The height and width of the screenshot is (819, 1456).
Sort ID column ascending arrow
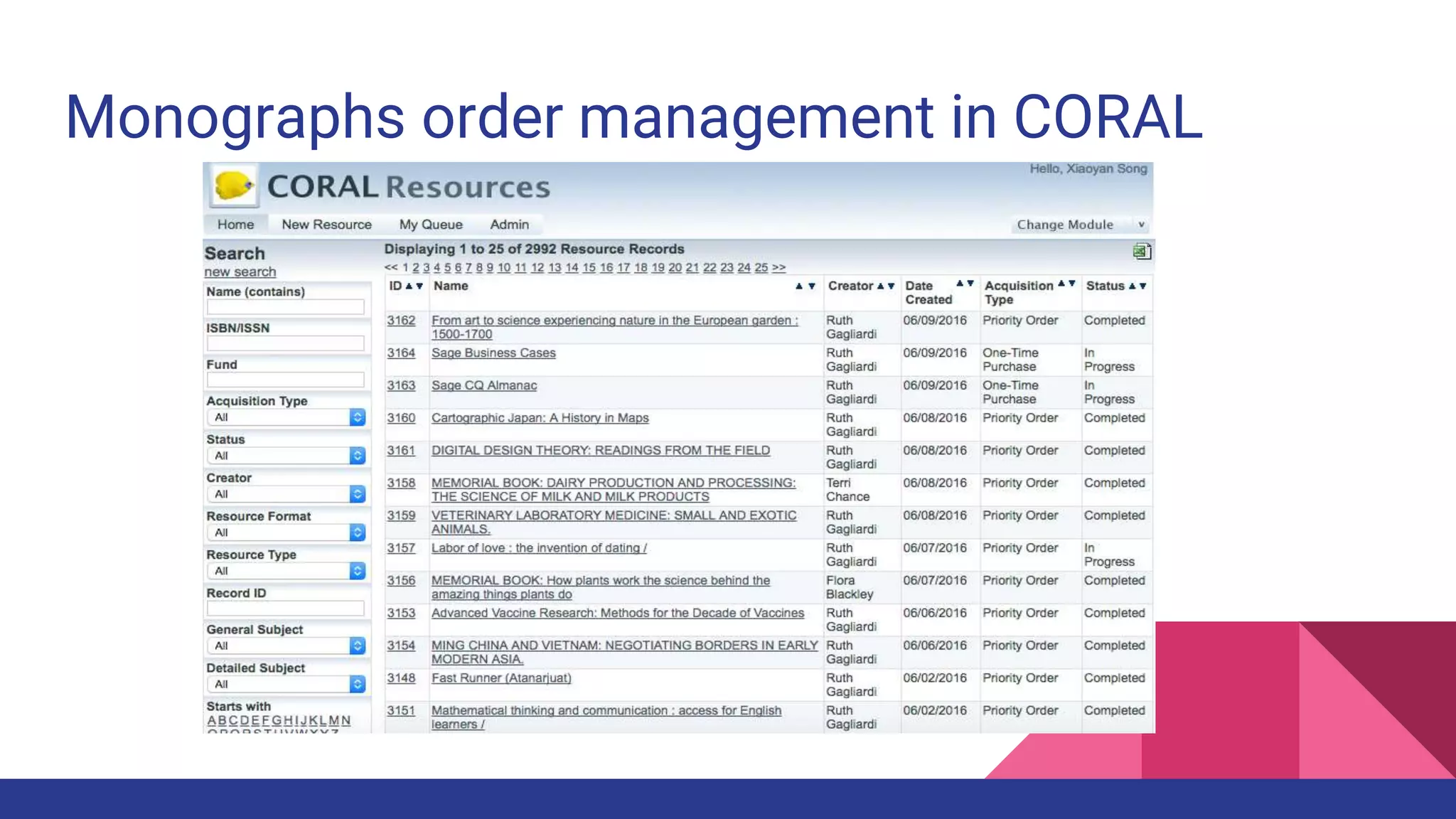click(x=409, y=286)
